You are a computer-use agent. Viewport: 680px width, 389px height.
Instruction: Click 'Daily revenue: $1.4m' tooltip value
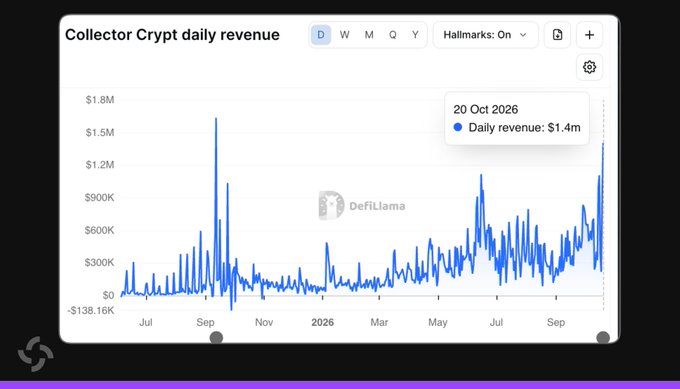(524, 127)
